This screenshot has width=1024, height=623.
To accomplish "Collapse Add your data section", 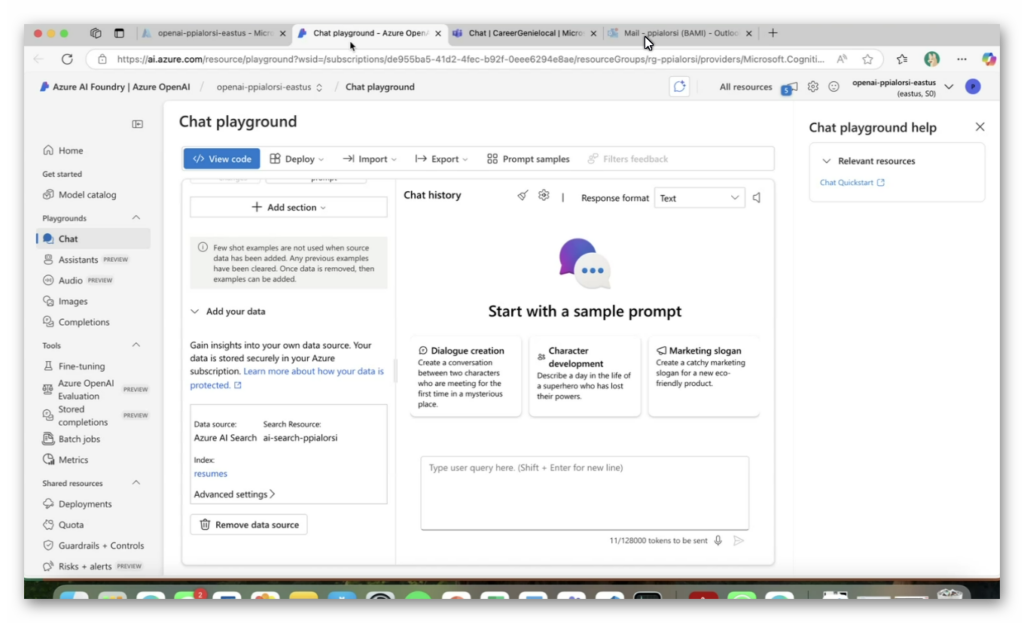I will point(195,312).
